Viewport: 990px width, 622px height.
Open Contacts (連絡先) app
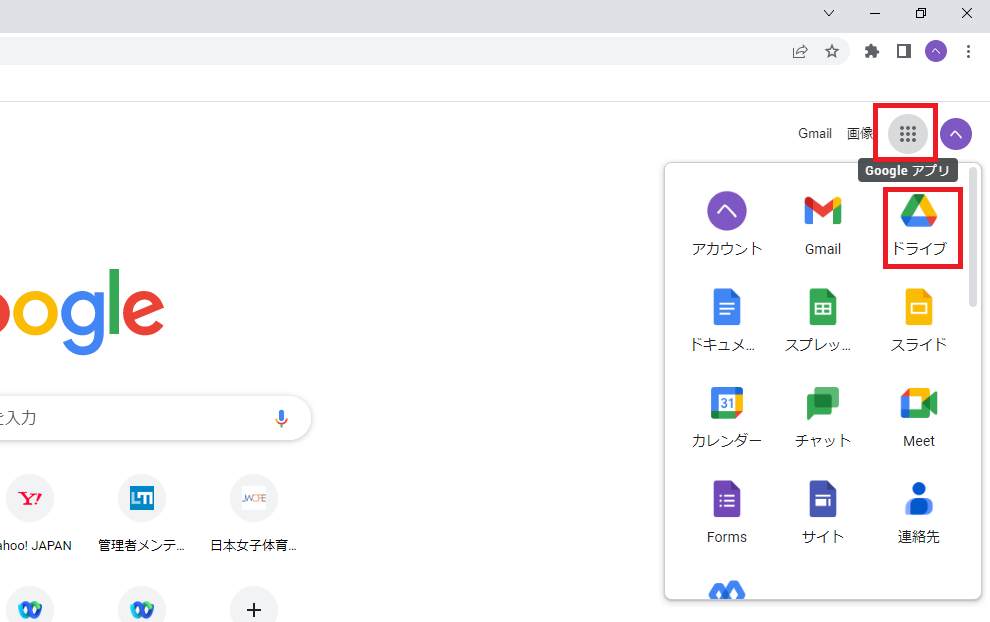tap(919, 513)
